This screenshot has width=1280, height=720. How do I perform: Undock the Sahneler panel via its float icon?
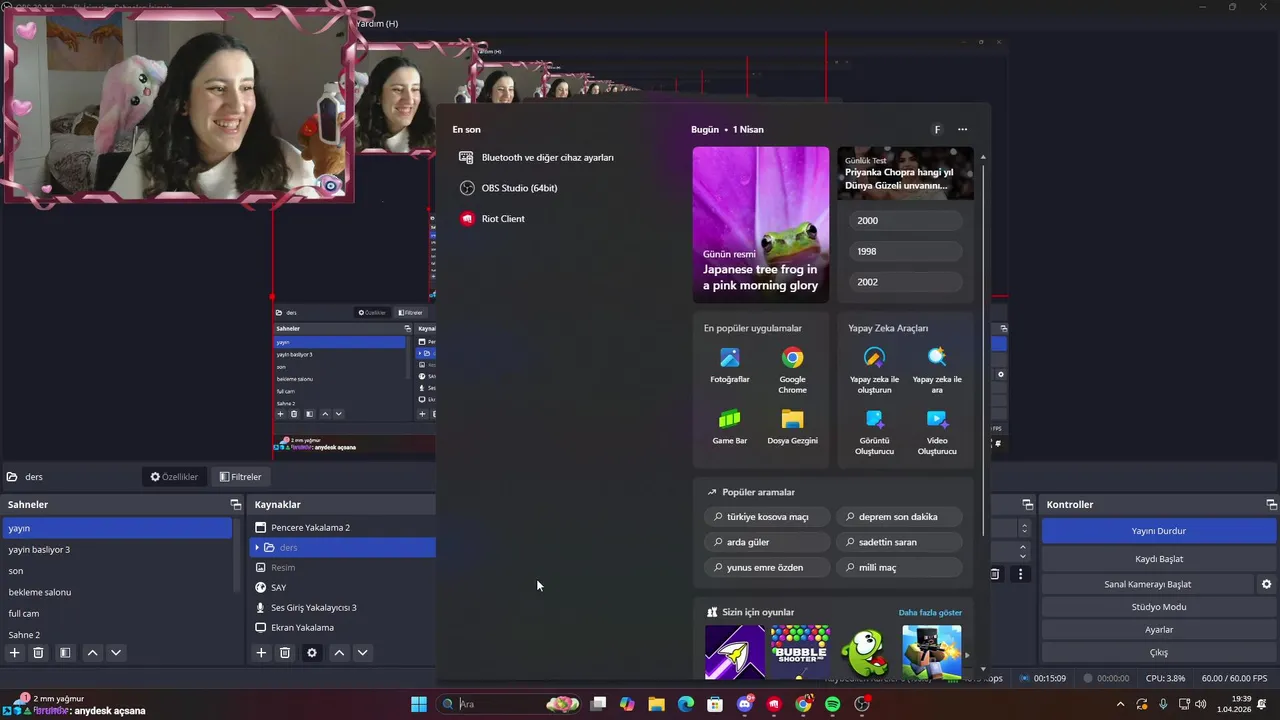click(x=236, y=505)
